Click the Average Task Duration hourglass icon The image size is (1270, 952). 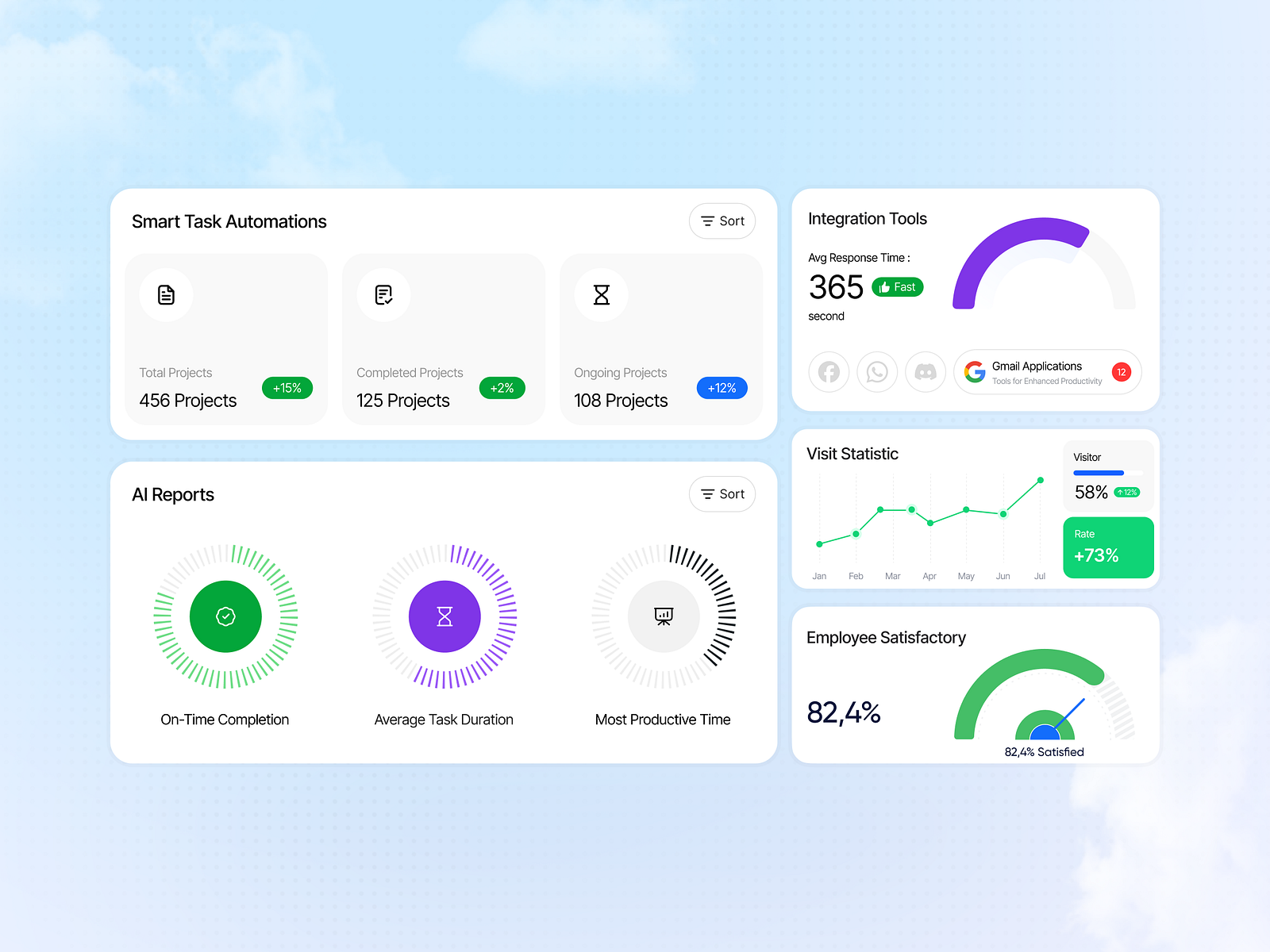point(444,616)
